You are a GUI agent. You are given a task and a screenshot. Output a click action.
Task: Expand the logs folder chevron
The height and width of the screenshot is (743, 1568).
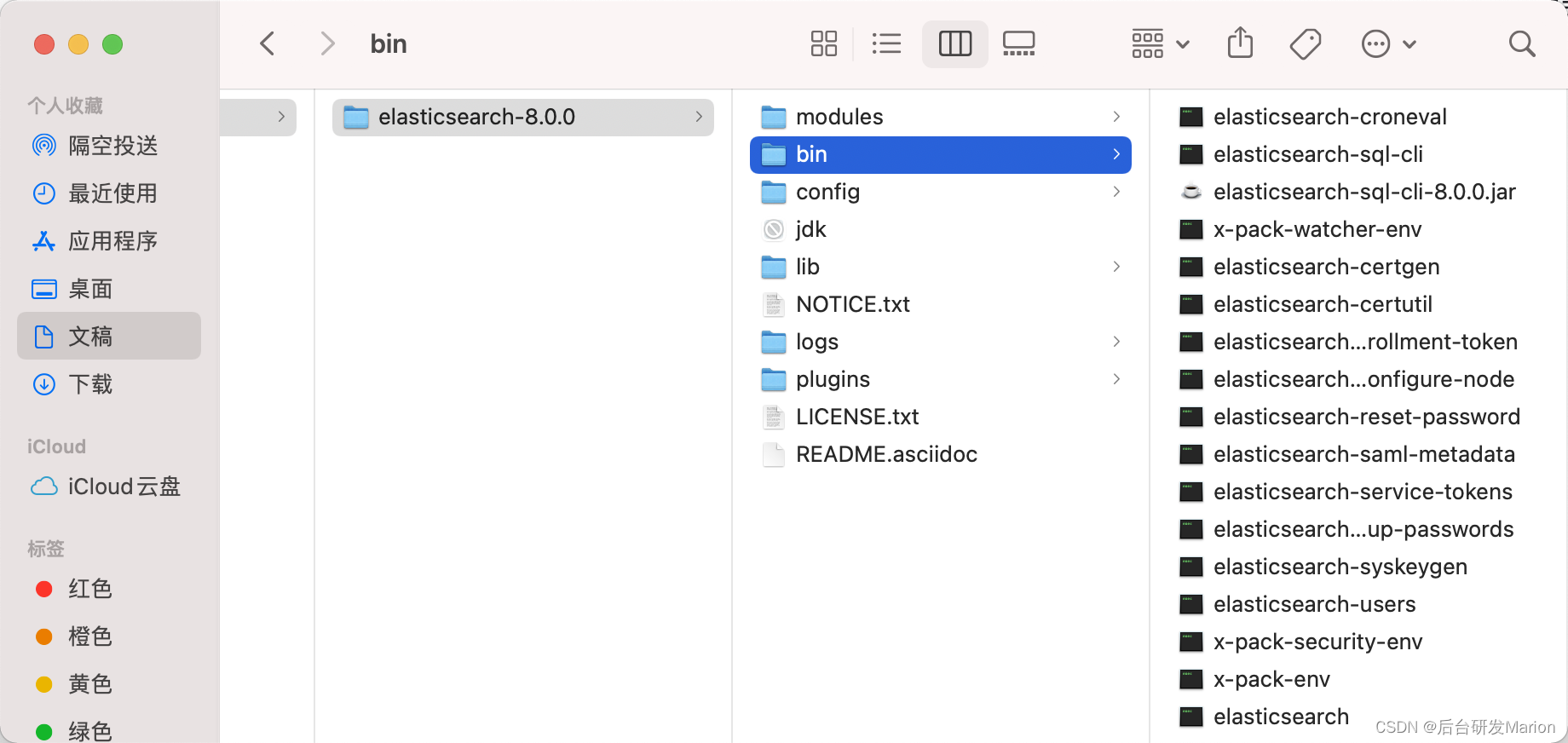(1116, 342)
